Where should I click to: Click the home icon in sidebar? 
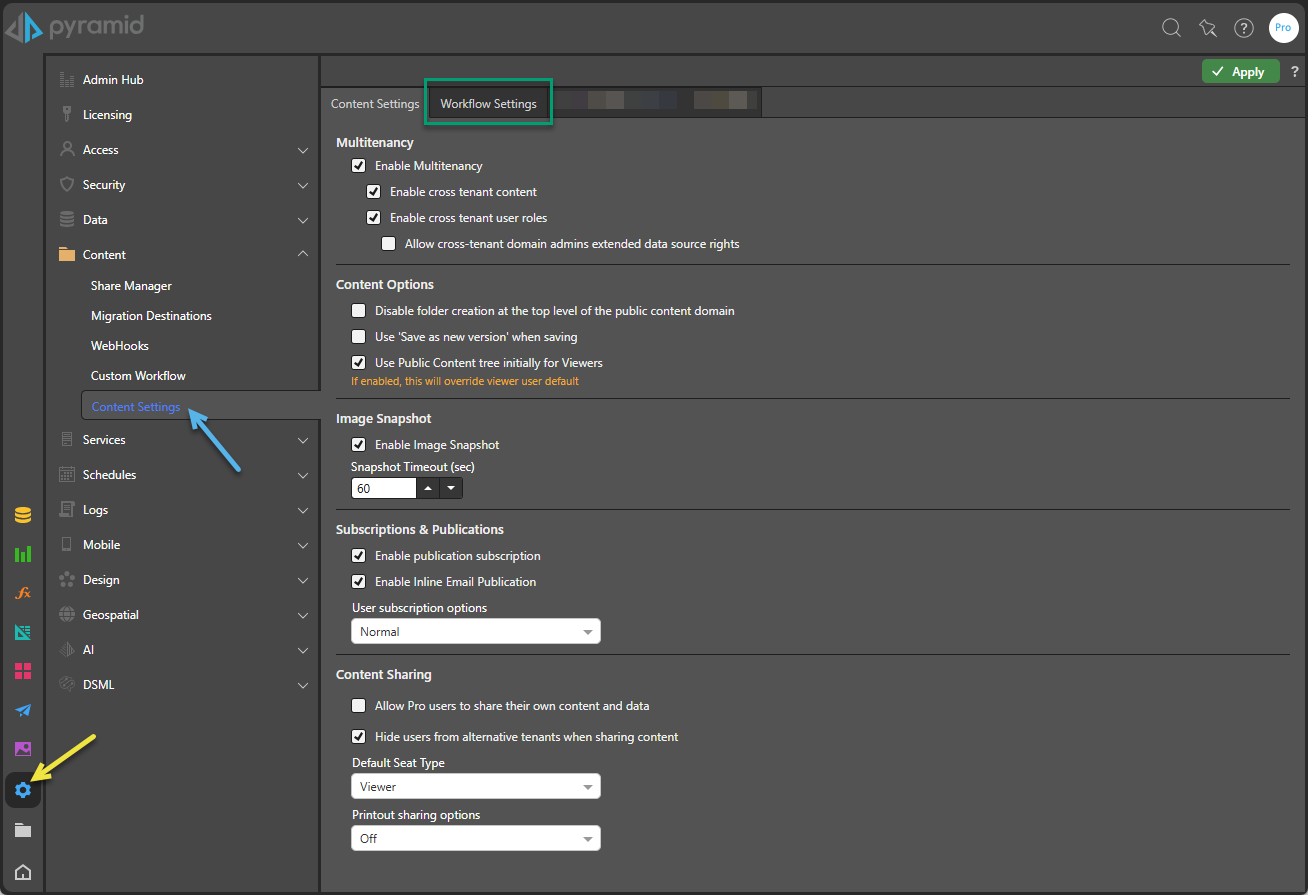[x=23, y=872]
